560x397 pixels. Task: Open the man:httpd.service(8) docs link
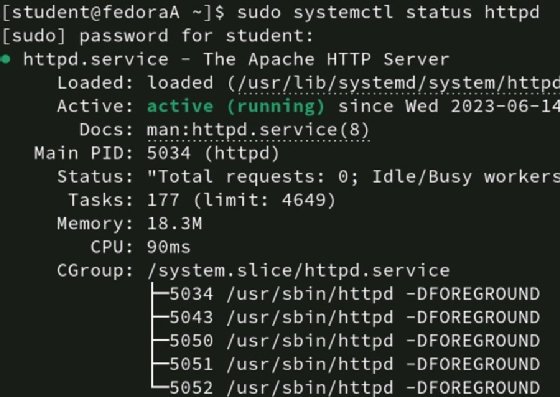[x=258, y=130]
